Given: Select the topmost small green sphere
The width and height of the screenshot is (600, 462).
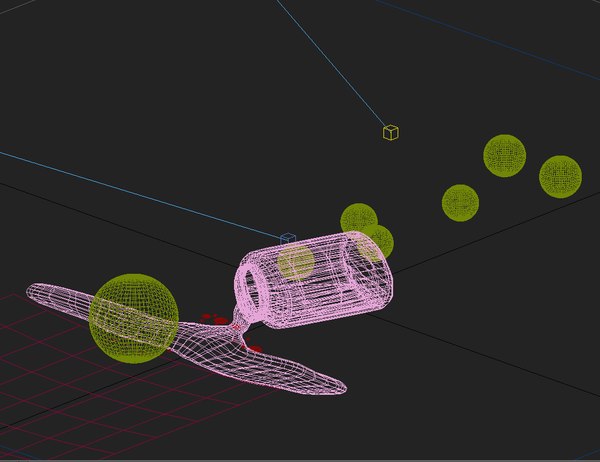Looking at the screenshot, I should point(505,155).
